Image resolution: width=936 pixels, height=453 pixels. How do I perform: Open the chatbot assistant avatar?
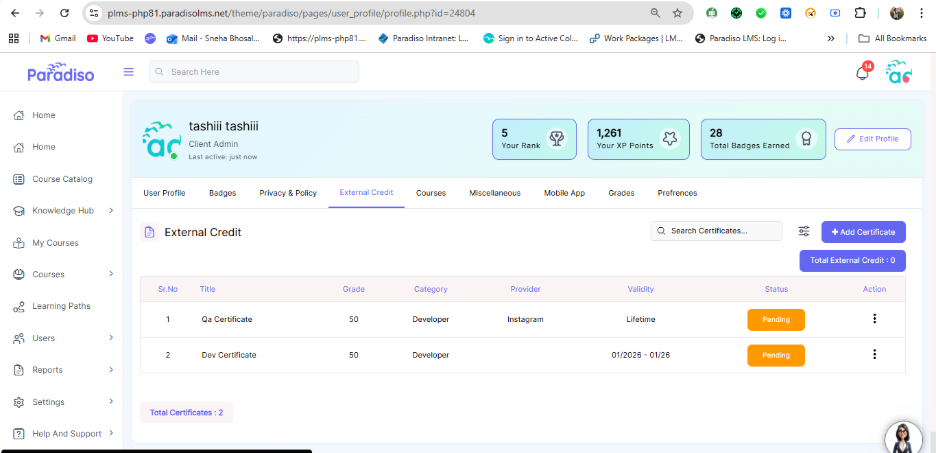point(903,436)
